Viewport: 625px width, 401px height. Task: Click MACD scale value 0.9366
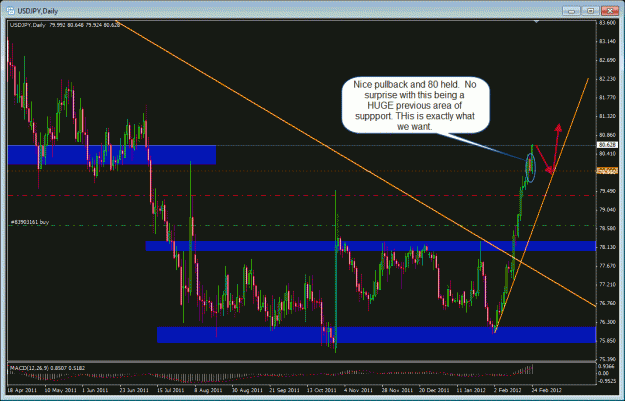[606, 366]
